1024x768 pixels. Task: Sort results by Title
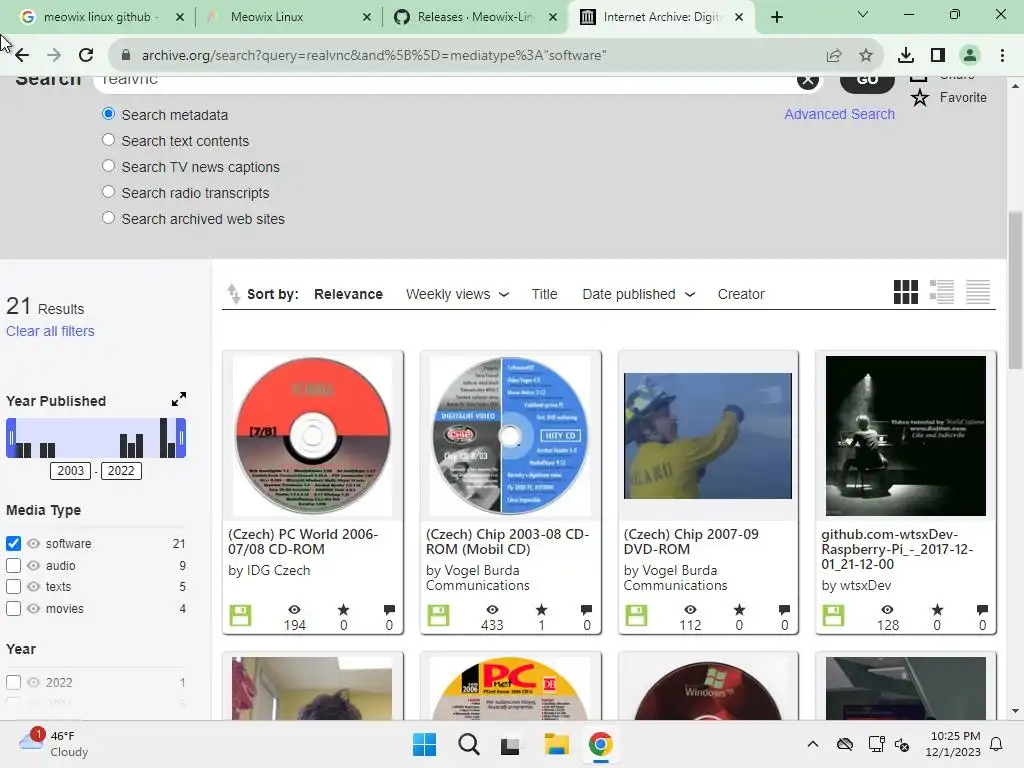tap(544, 295)
